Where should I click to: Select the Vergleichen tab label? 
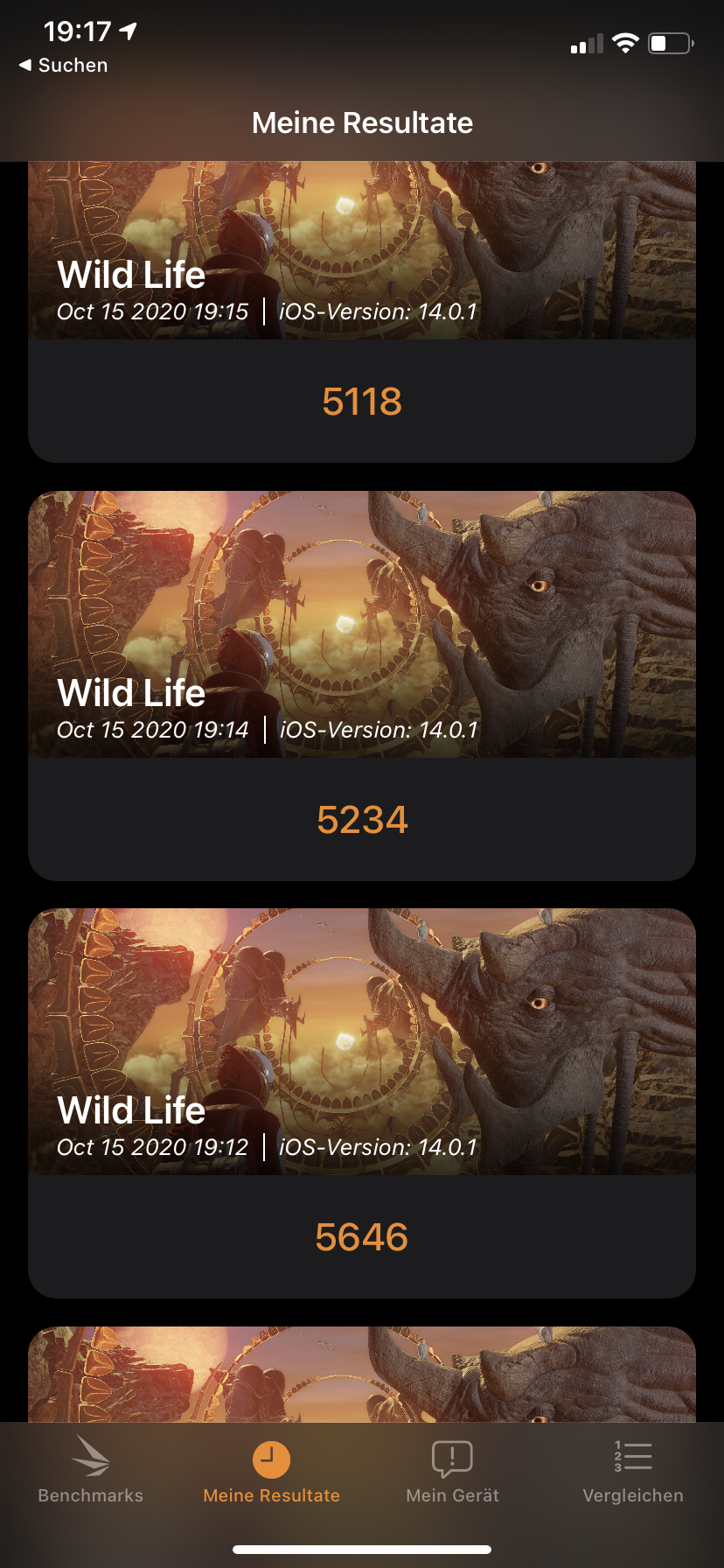click(633, 1495)
